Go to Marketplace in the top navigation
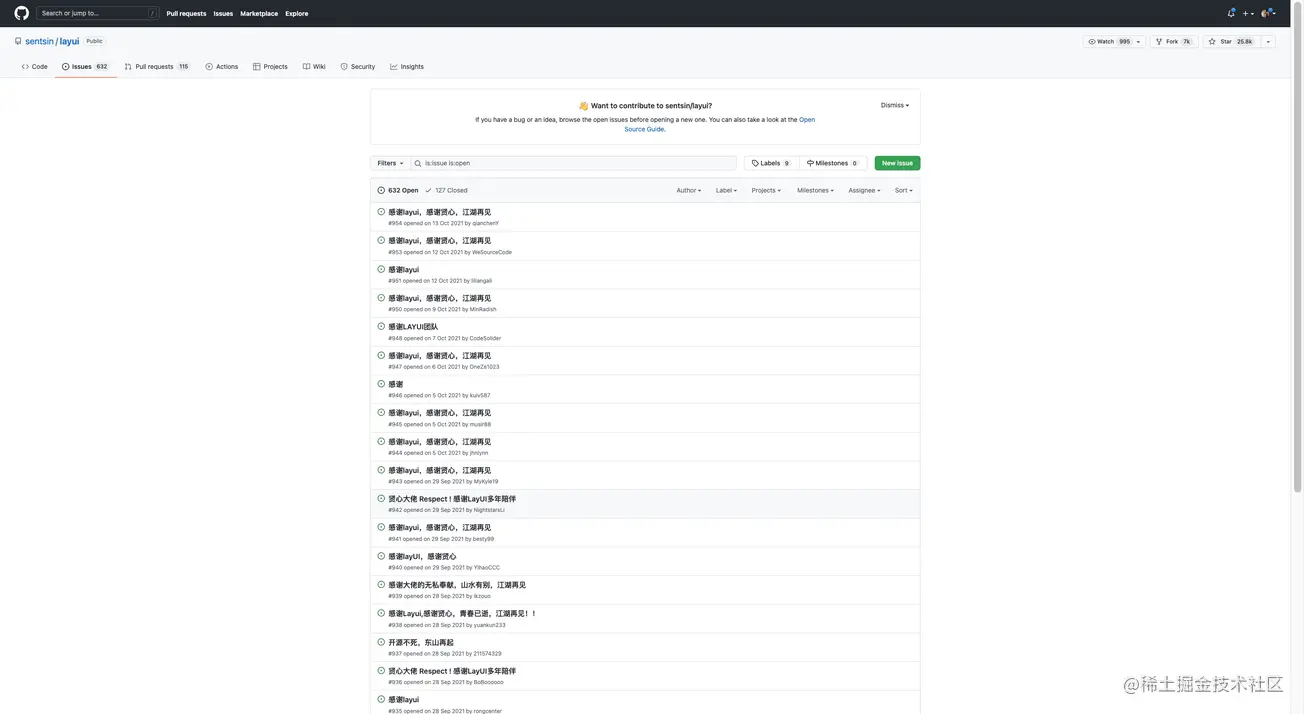Viewport: 1304px width, 714px height. pos(259,14)
